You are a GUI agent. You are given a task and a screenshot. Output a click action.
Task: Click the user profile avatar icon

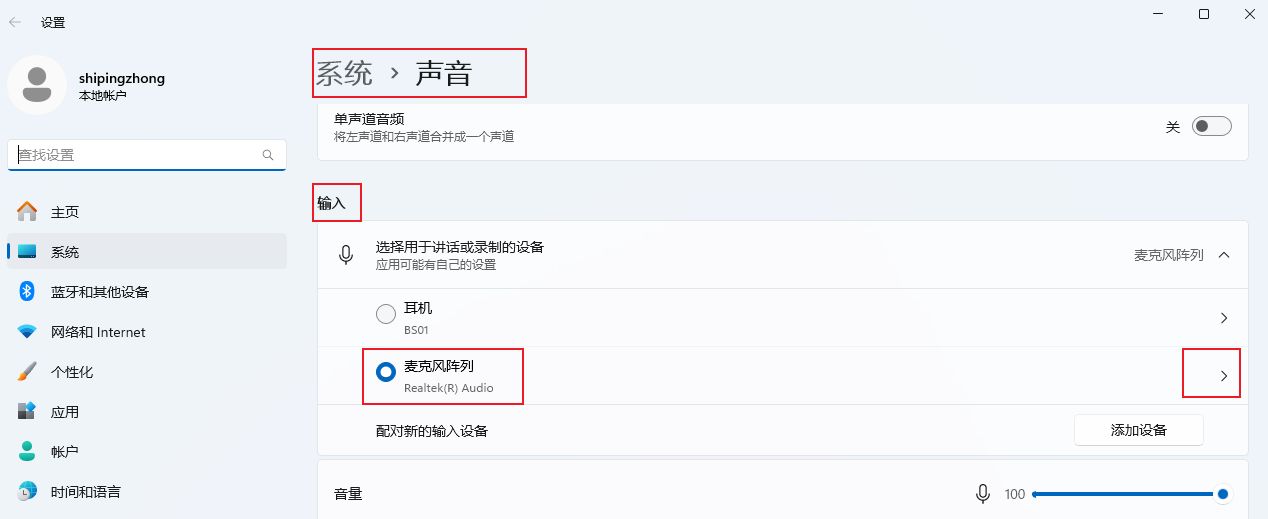tap(37, 85)
